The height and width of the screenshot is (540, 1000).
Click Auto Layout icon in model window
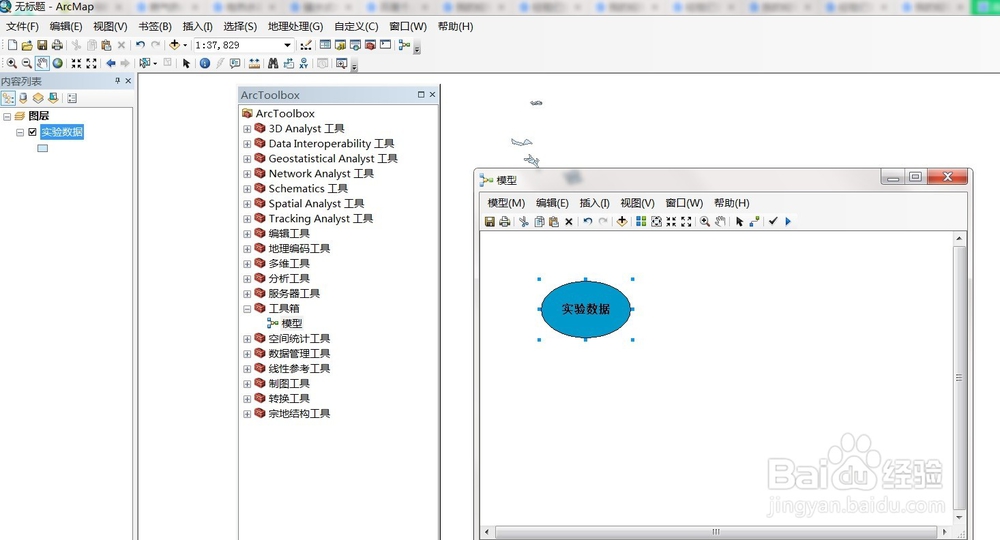click(x=641, y=221)
